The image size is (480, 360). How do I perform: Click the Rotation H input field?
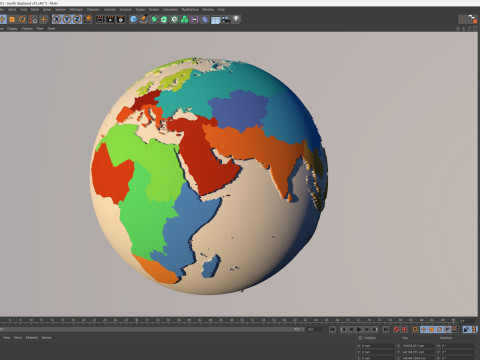click(458, 346)
